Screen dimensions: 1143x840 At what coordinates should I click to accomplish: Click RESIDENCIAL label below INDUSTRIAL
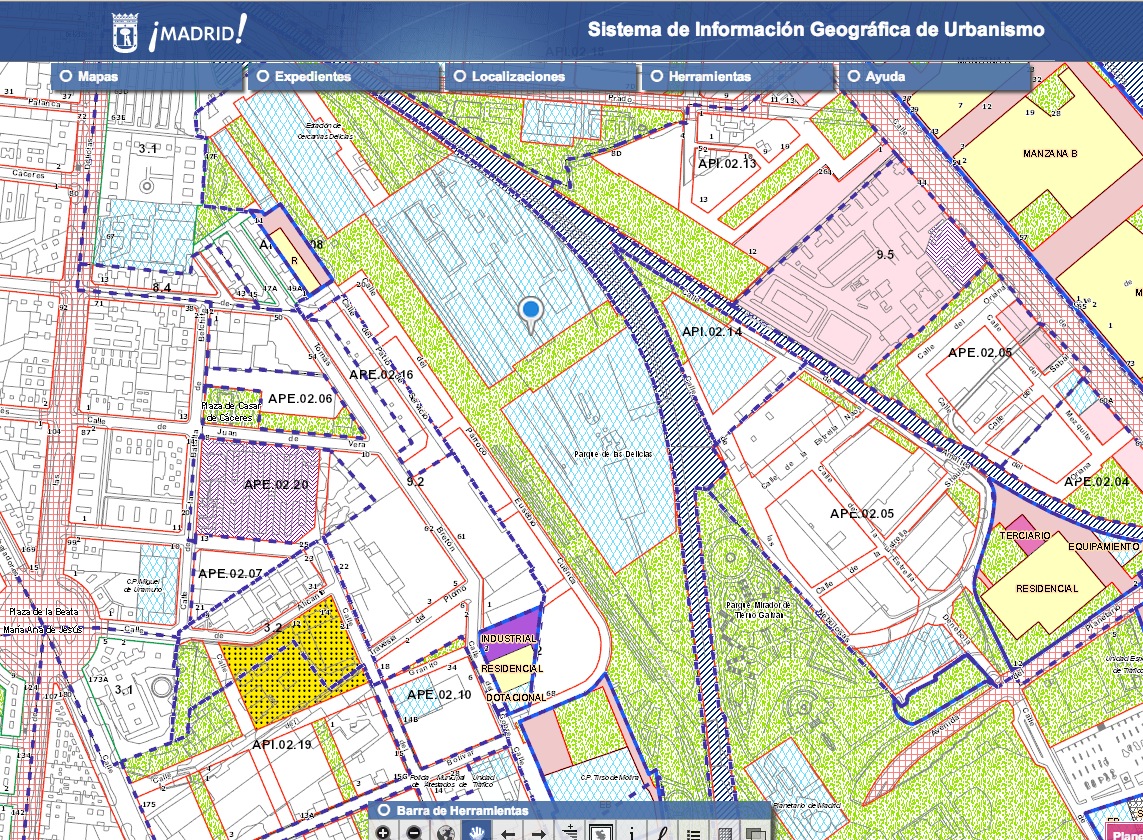[x=512, y=669]
